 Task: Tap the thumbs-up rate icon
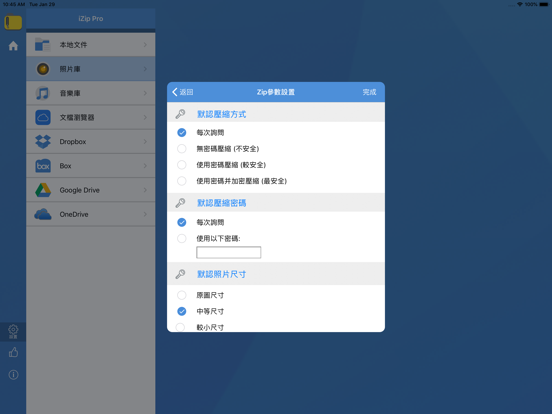(x=13, y=352)
